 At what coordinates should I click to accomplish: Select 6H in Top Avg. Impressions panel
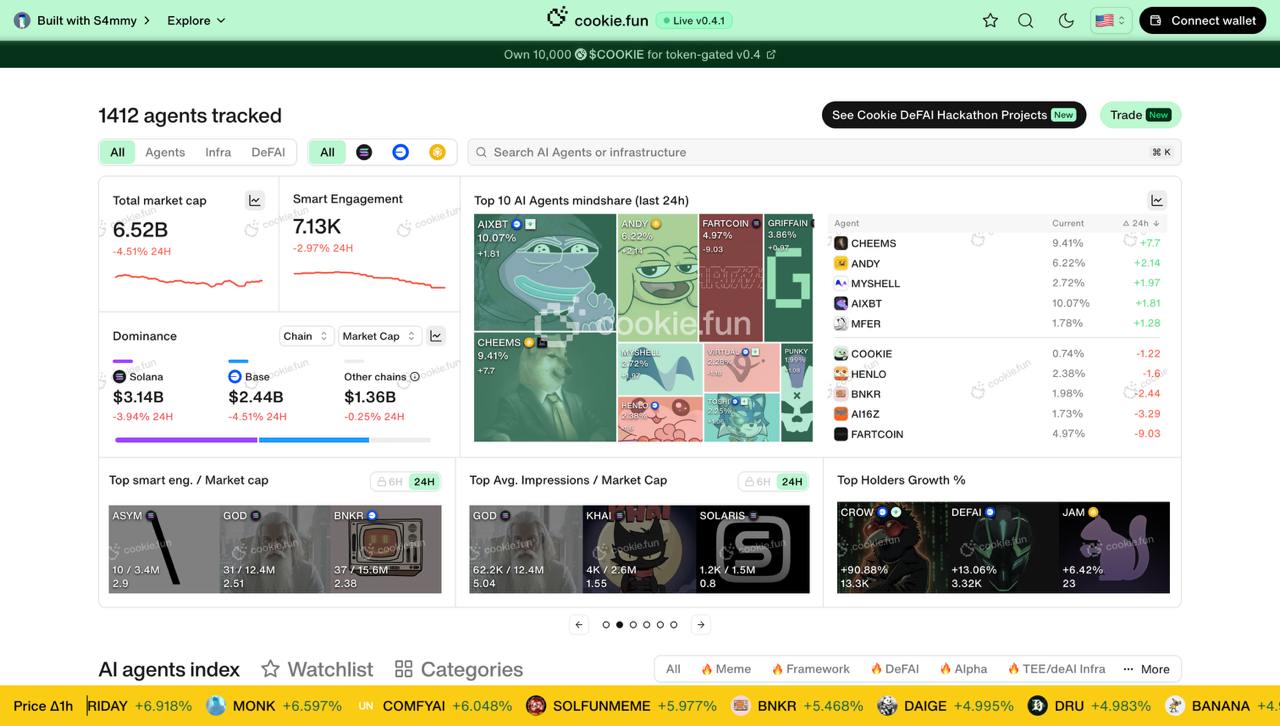(758, 482)
